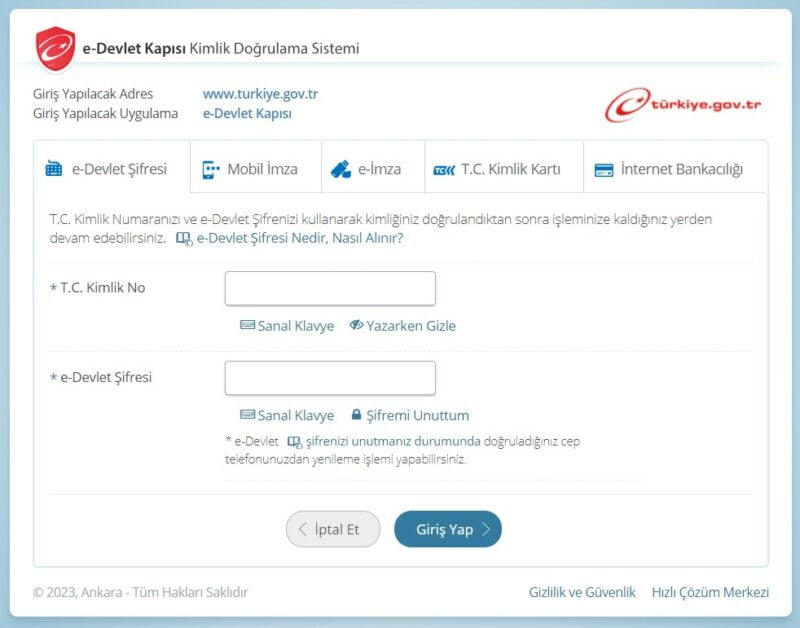Focus the T.C. Kimlik No input field

pos(330,288)
